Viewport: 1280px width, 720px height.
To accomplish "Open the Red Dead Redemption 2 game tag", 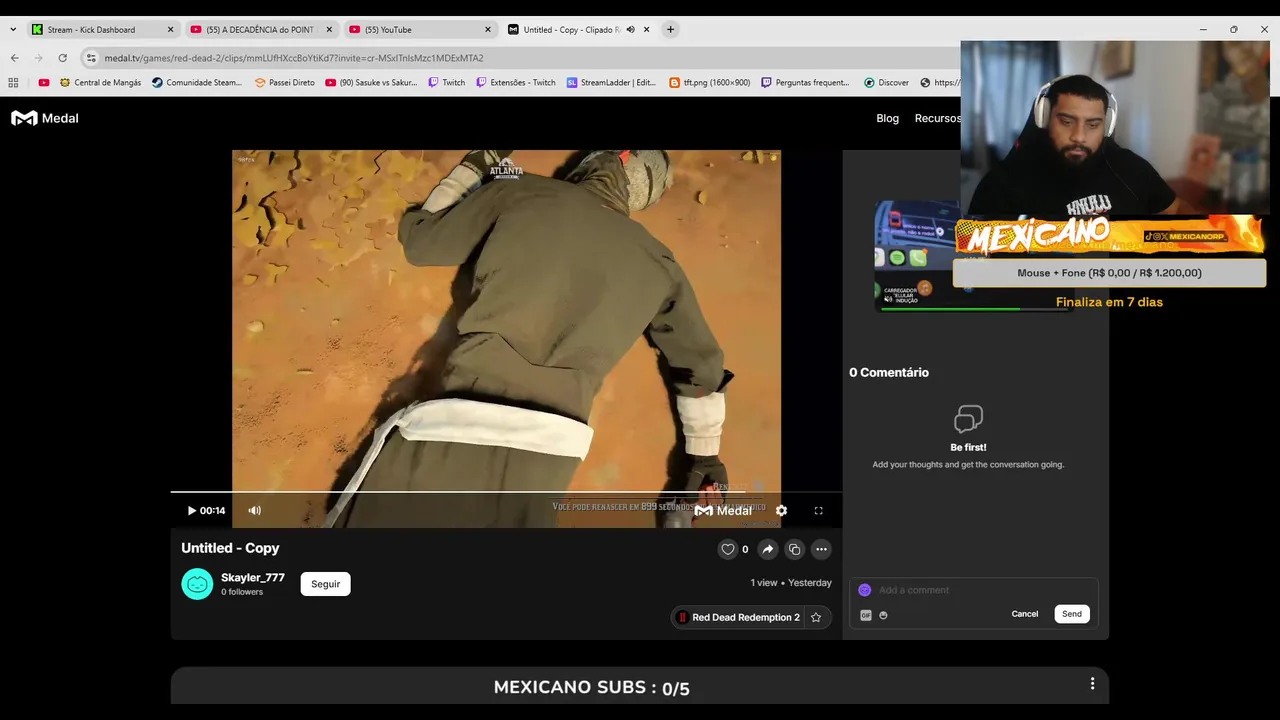I will (x=739, y=617).
